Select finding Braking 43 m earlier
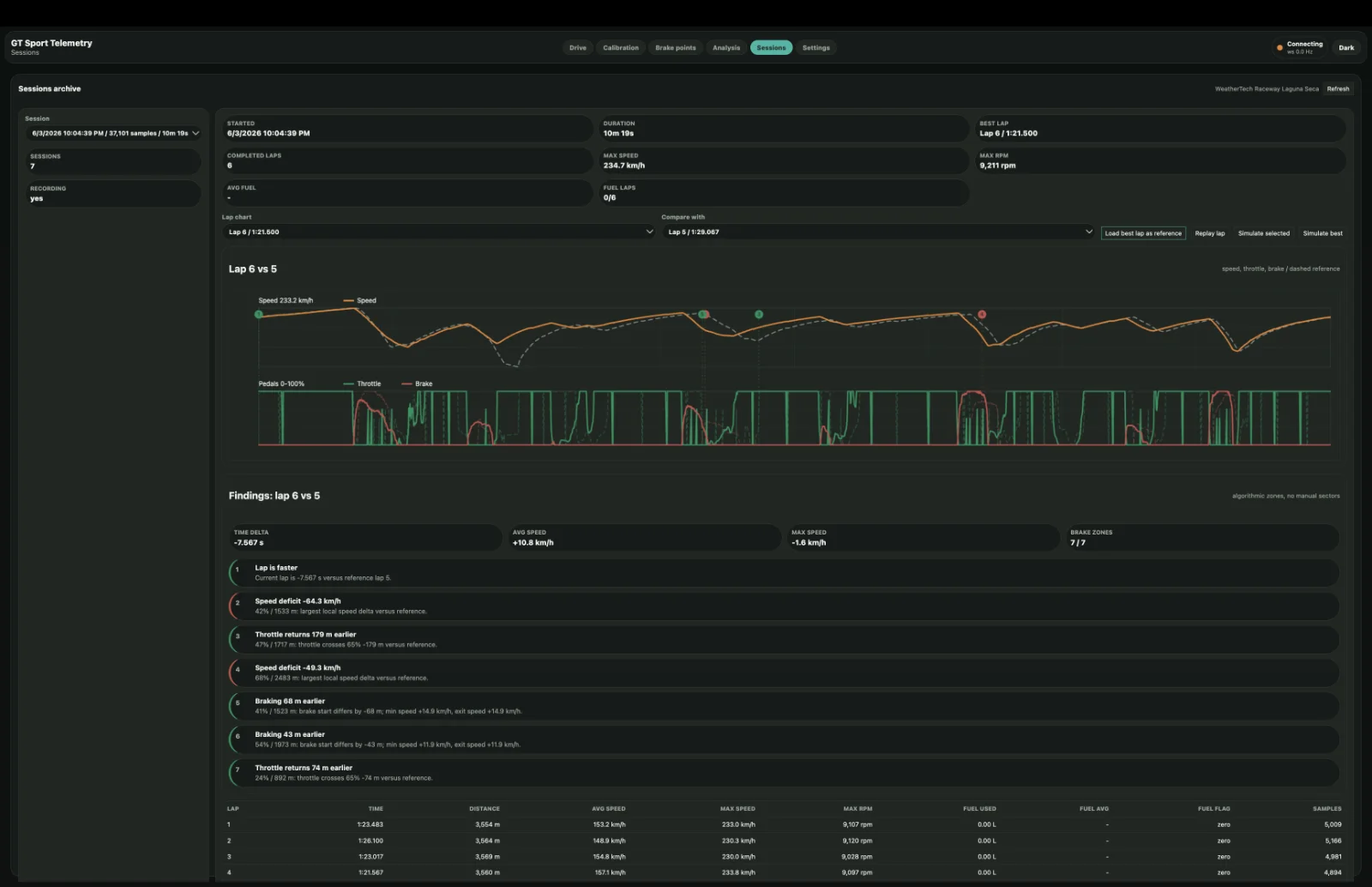The height and width of the screenshot is (887, 1372). click(784, 739)
